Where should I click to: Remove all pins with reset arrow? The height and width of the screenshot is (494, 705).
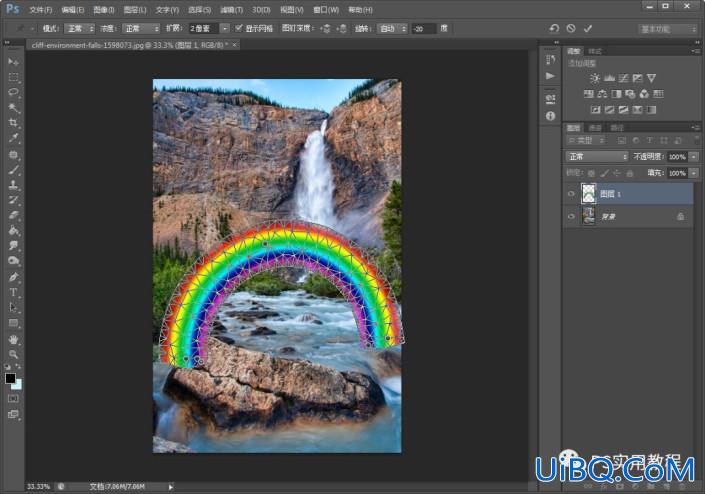[x=554, y=28]
